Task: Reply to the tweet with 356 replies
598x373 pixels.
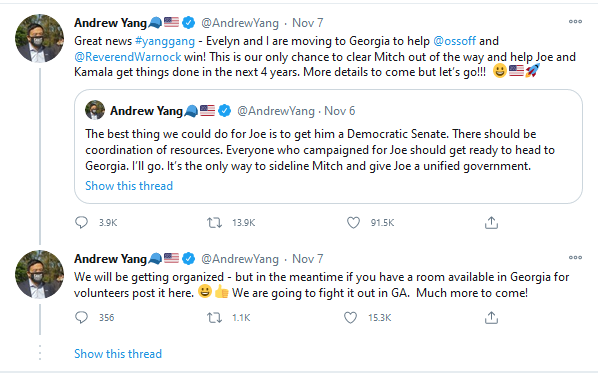Action: (x=81, y=317)
